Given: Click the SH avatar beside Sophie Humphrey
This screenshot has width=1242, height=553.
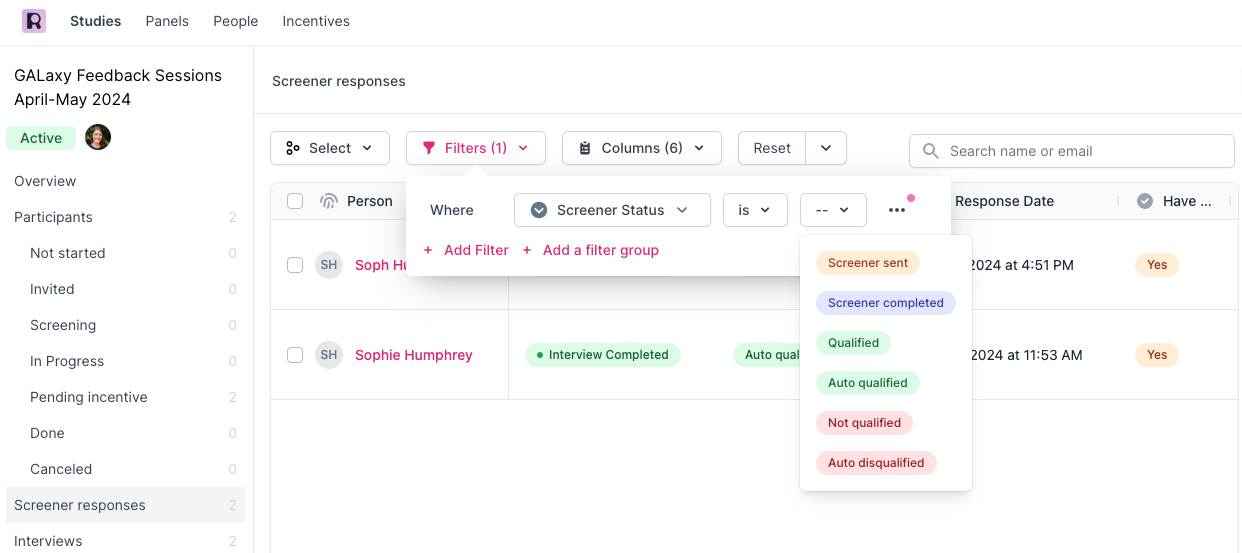Looking at the screenshot, I should [x=329, y=355].
